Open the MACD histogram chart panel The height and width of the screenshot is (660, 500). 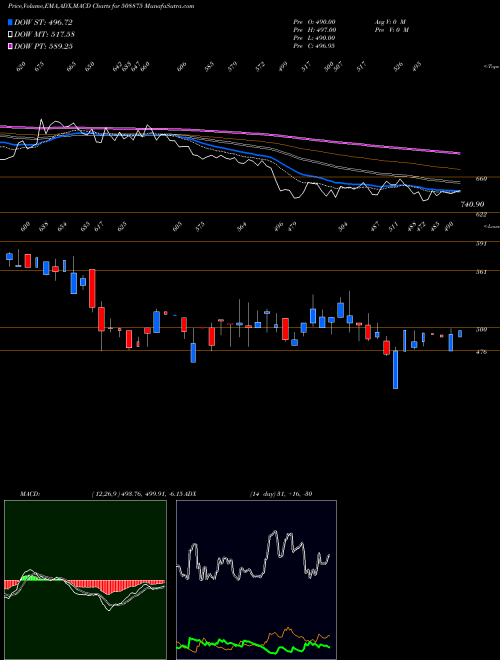coord(85,580)
